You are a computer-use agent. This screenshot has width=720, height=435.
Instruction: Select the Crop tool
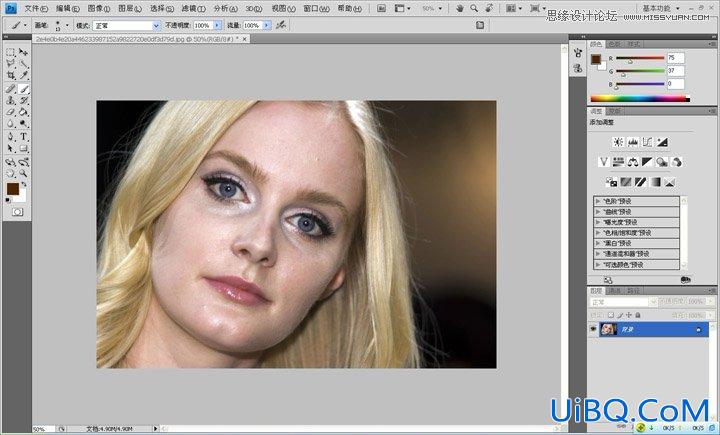(10, 75)
